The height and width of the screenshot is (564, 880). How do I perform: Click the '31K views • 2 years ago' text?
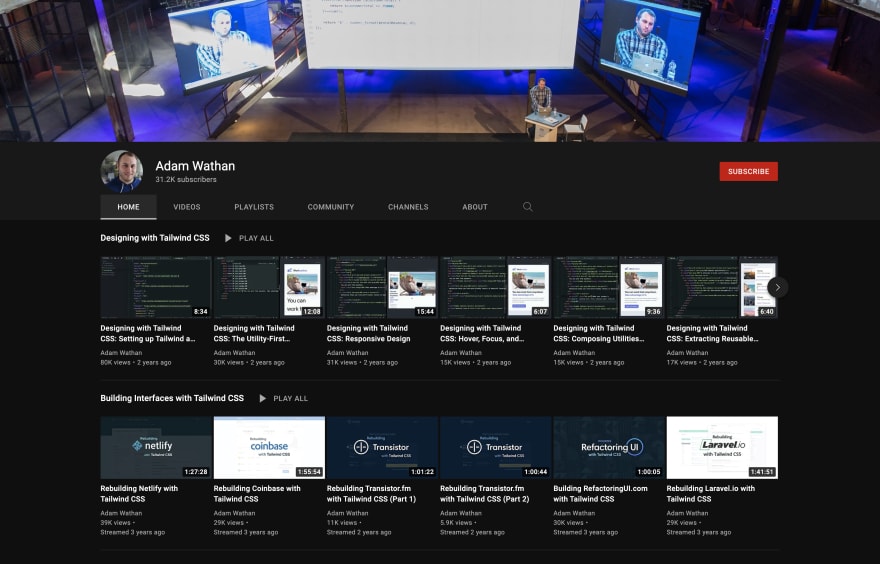363,363
